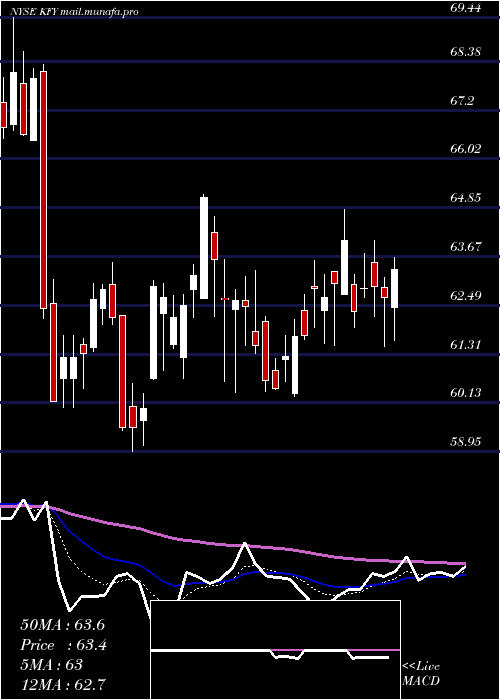500x700 pixels.
Task: Click the 62.49 price axis label
Action: (466, 296)
